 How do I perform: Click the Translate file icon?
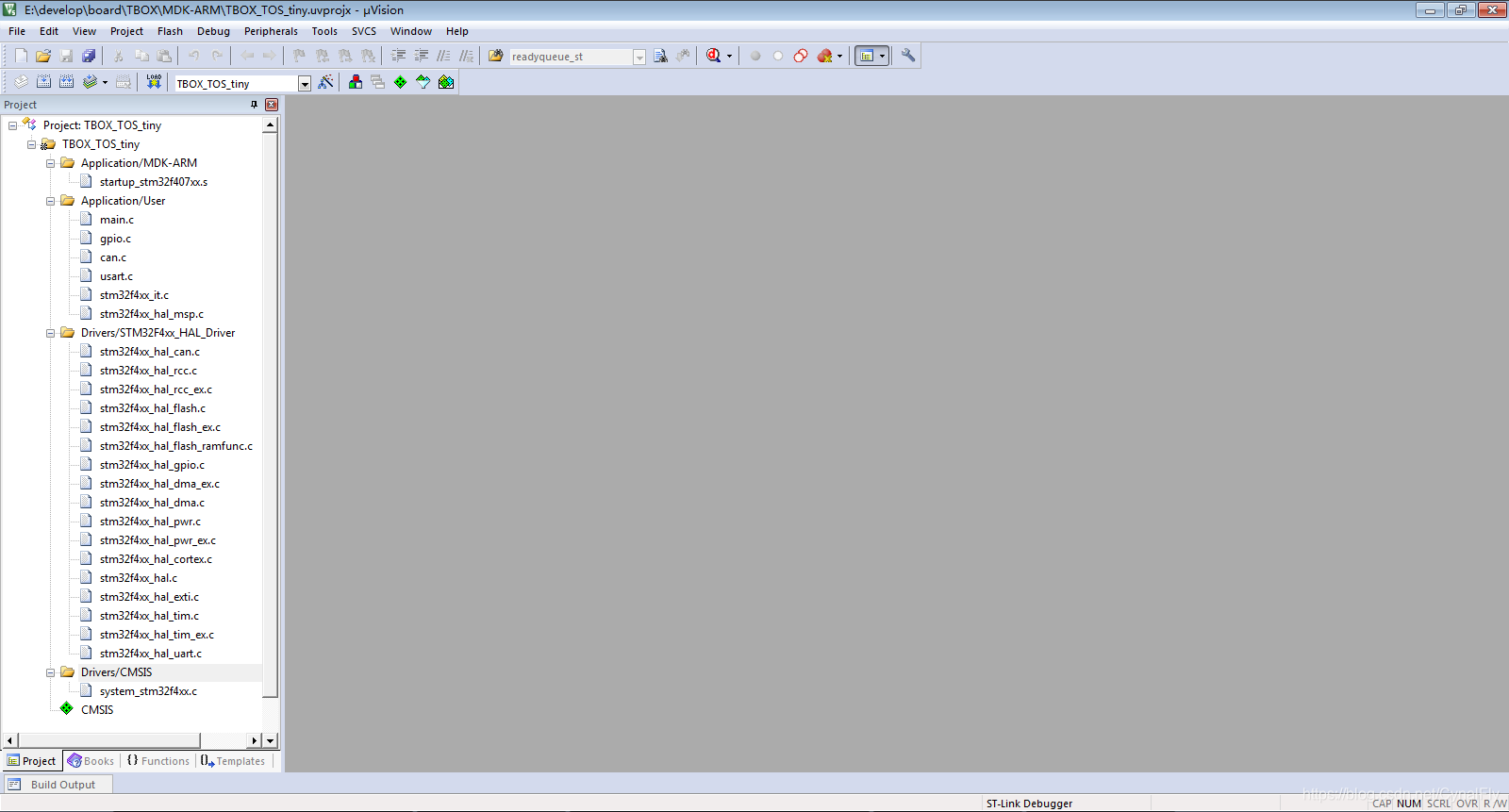(21, 82)
